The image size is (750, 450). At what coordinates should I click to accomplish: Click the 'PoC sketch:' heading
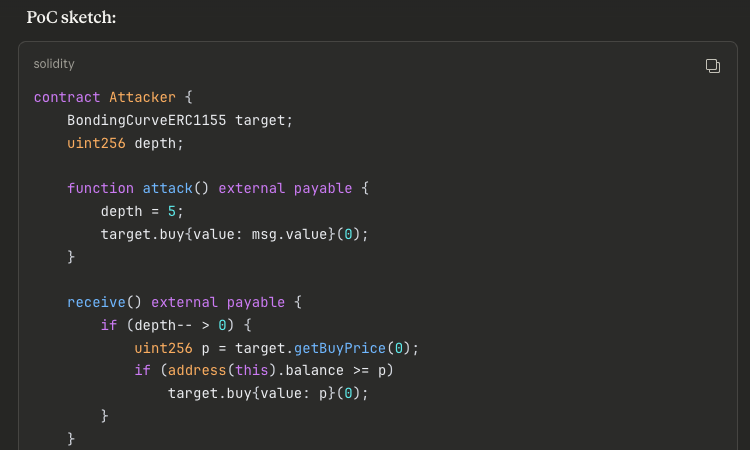click(x=71, y=17)
